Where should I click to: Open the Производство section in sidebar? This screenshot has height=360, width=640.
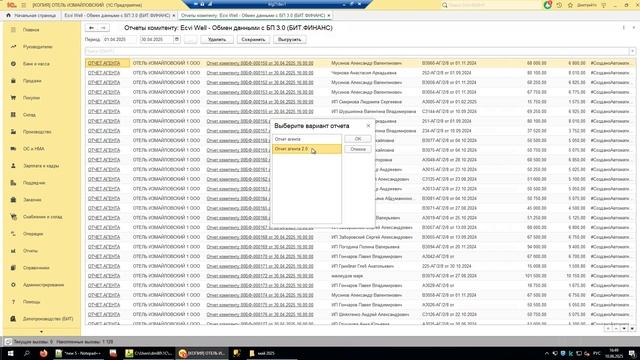click(x=37, y=132)
